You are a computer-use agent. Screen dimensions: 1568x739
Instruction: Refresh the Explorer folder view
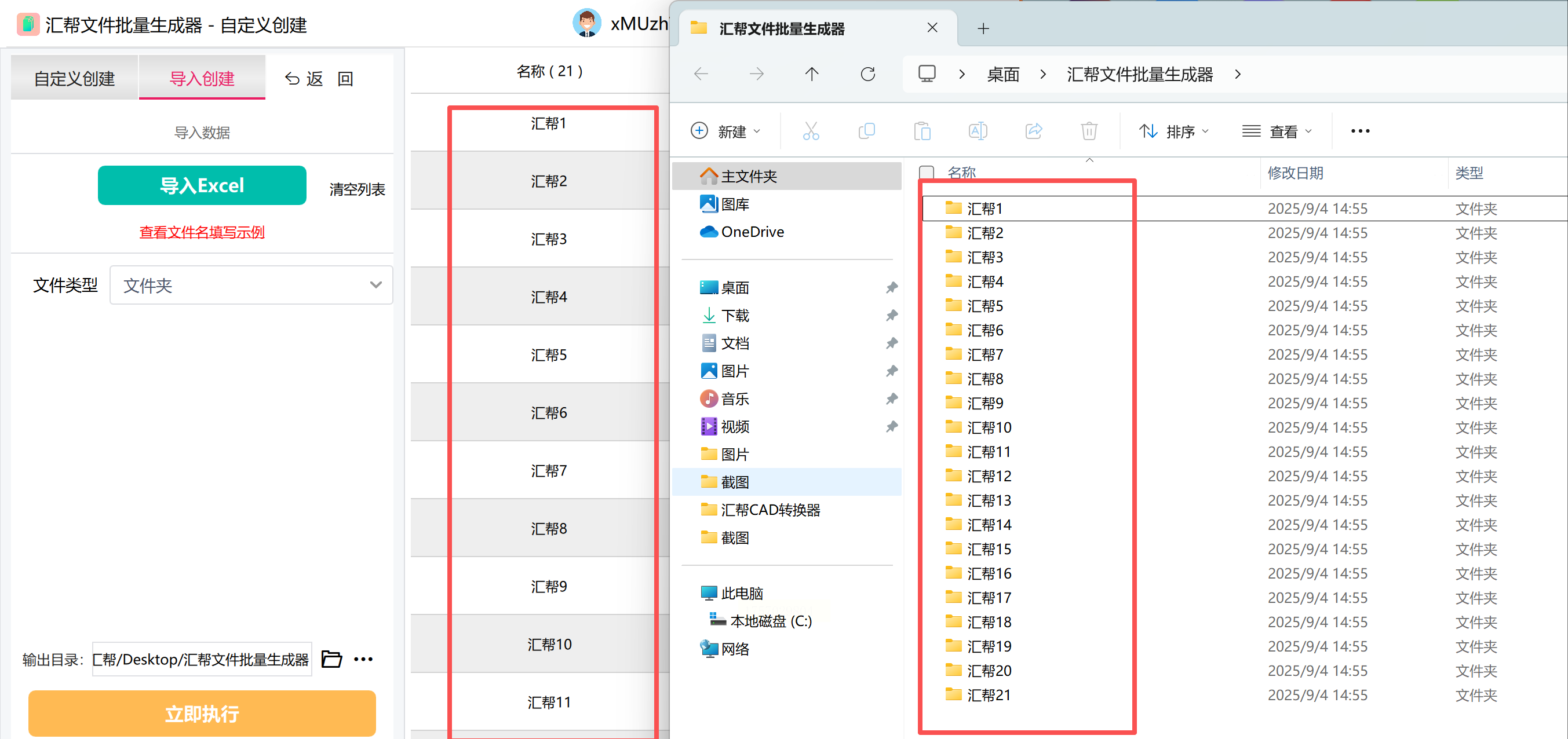[x=868, y=74]
